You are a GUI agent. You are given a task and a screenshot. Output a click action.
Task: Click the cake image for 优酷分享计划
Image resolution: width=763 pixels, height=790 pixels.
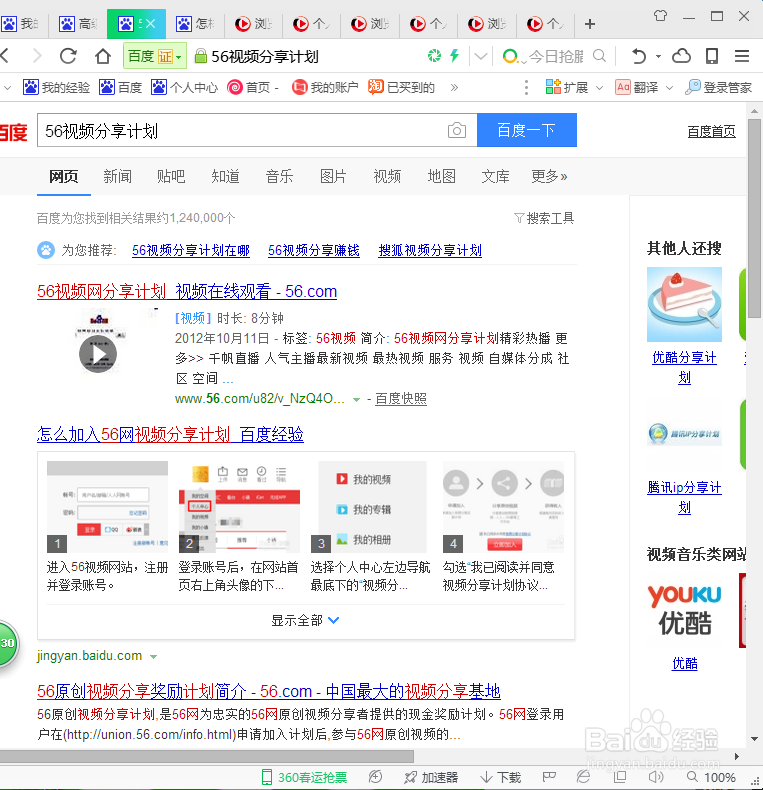coord(684,304)
